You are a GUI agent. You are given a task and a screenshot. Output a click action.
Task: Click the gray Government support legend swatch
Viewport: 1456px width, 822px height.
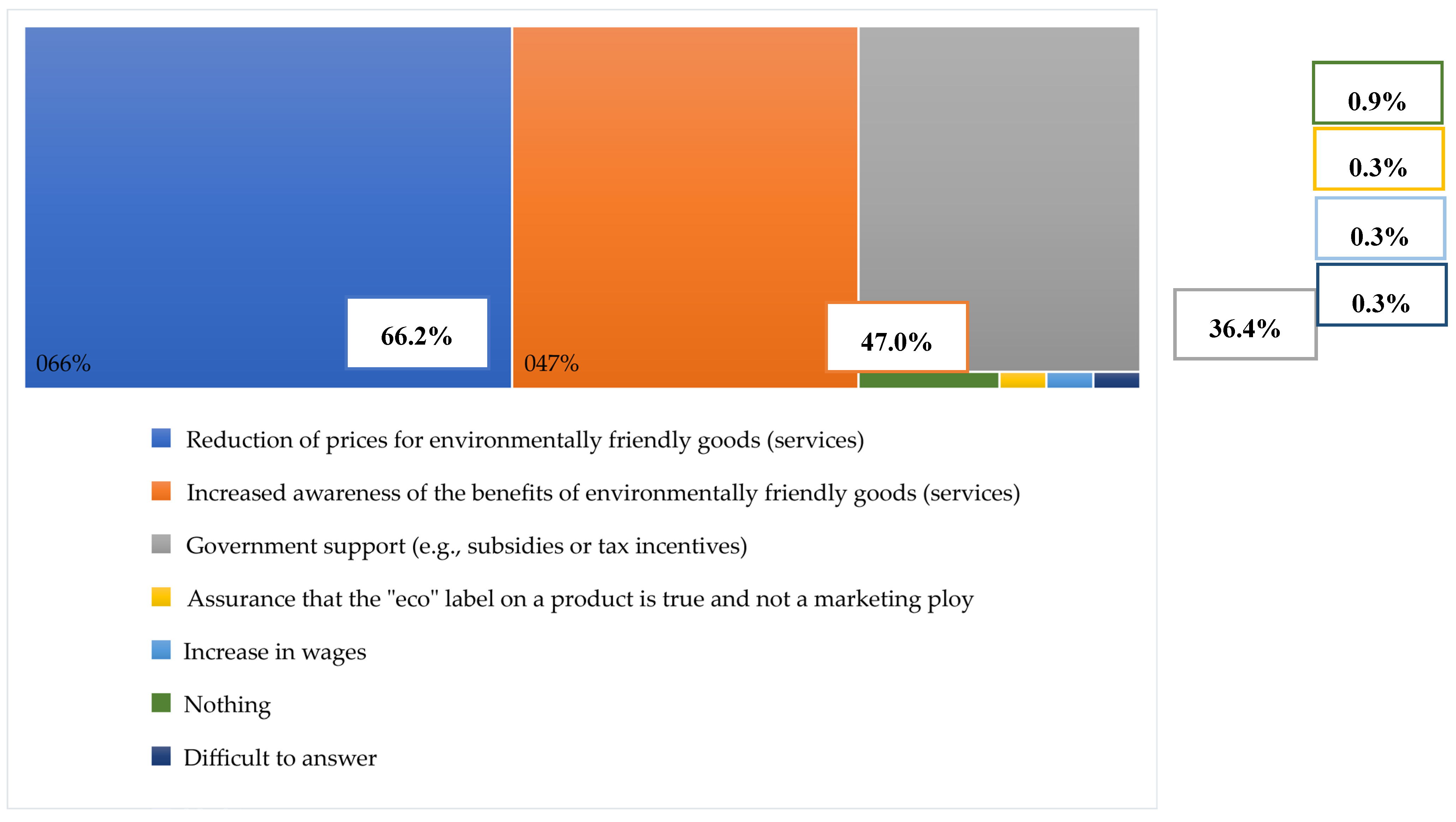161,544
